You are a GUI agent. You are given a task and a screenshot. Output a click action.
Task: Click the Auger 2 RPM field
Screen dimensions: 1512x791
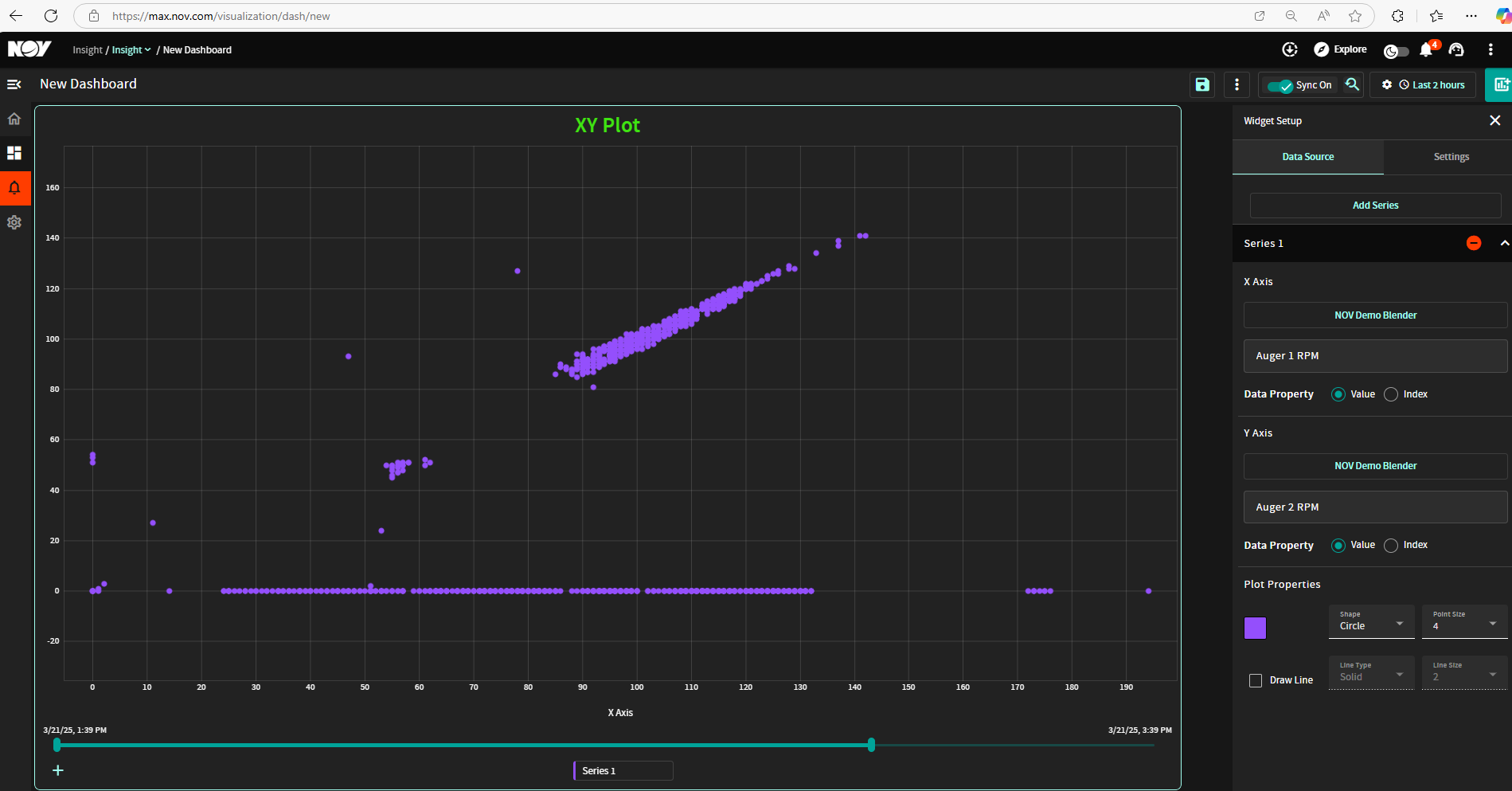tap(1375, 507)
